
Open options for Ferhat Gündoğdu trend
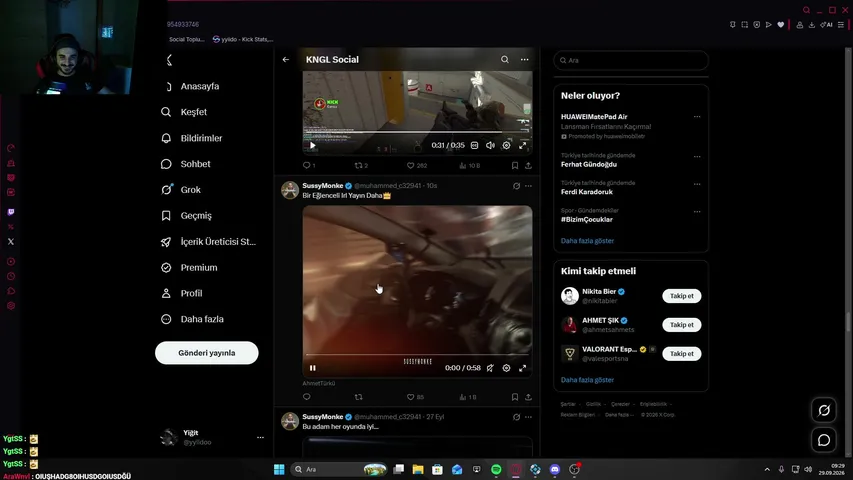[697, 156]
